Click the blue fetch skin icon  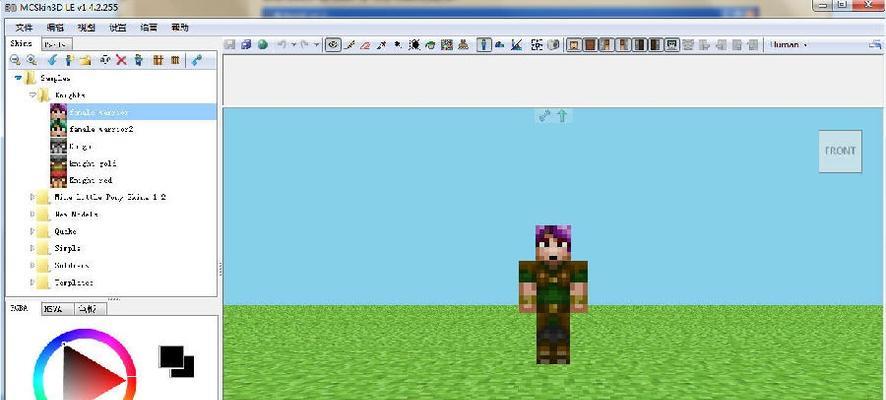tap(197, 60)
